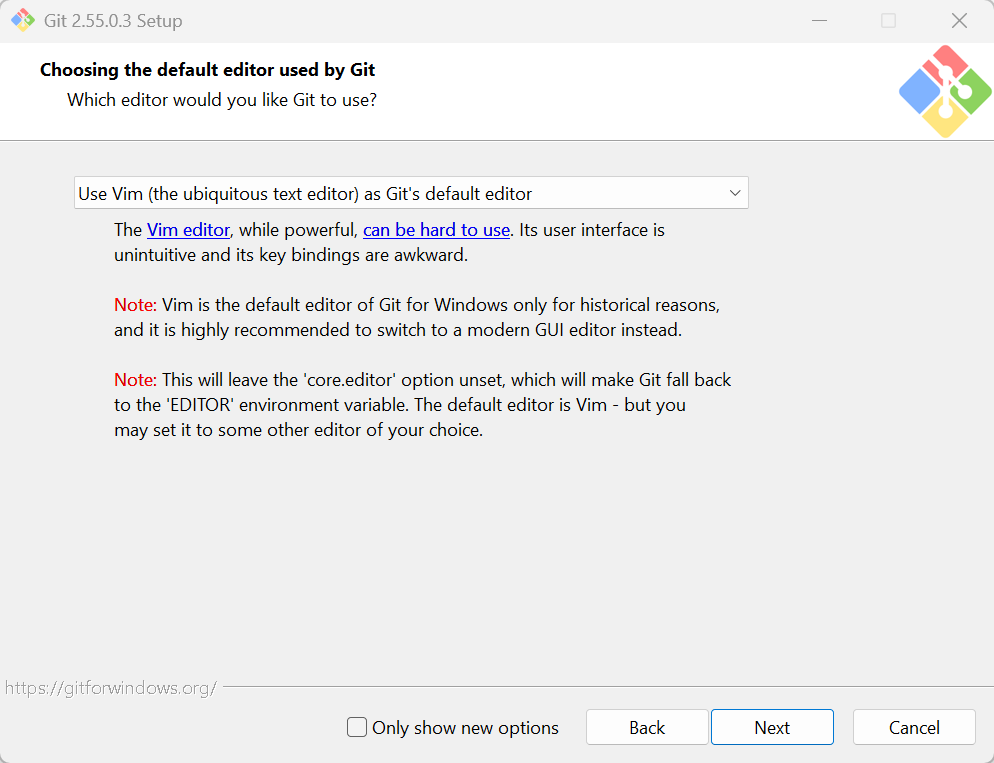Click the 'Which editor would you like' subtitle
This screenshot has height=763, width=994.
coord(222,100)
